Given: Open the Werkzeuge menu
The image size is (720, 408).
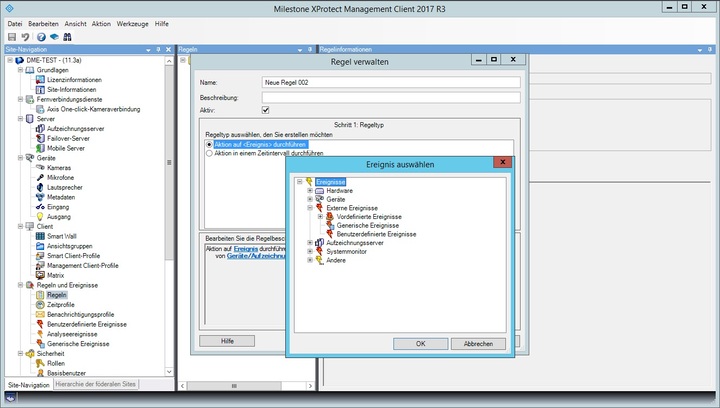Looking at the screenshot, I should [134, 22].
